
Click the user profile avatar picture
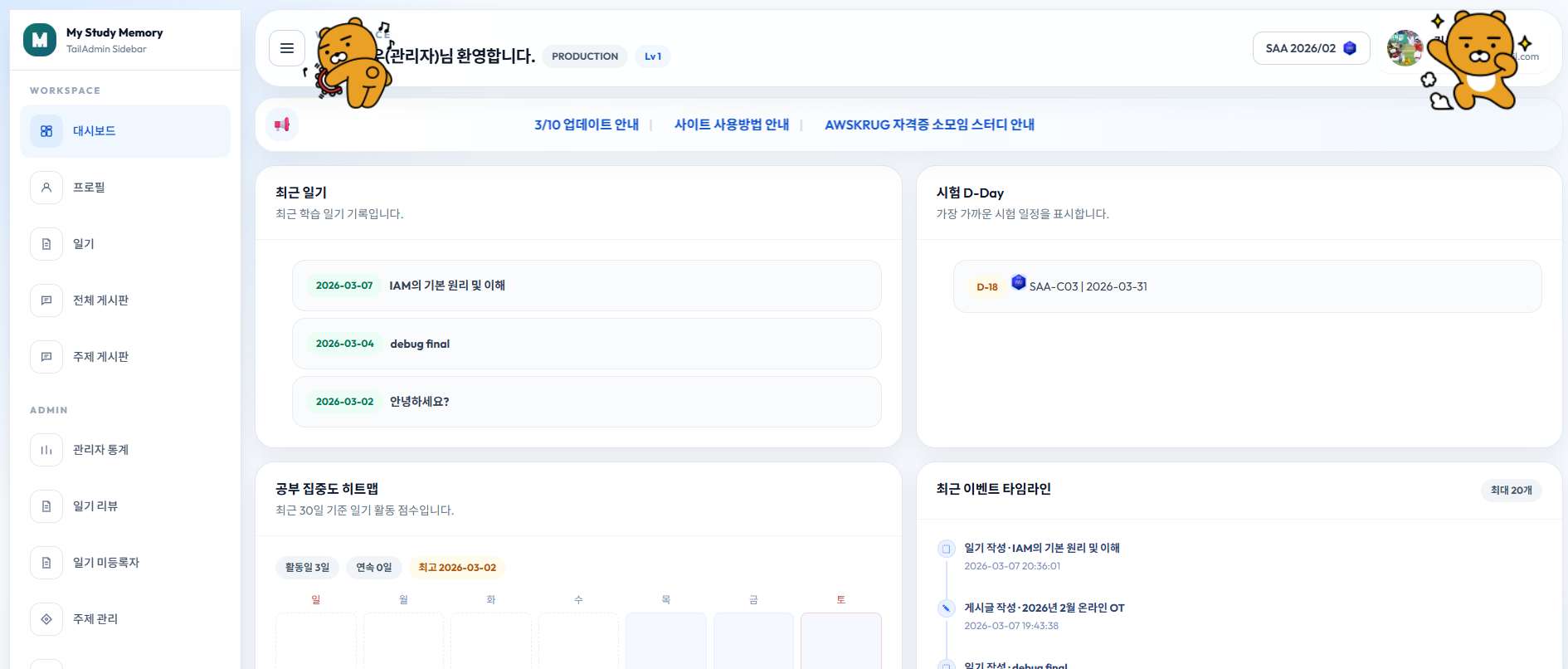(1405, 48)
